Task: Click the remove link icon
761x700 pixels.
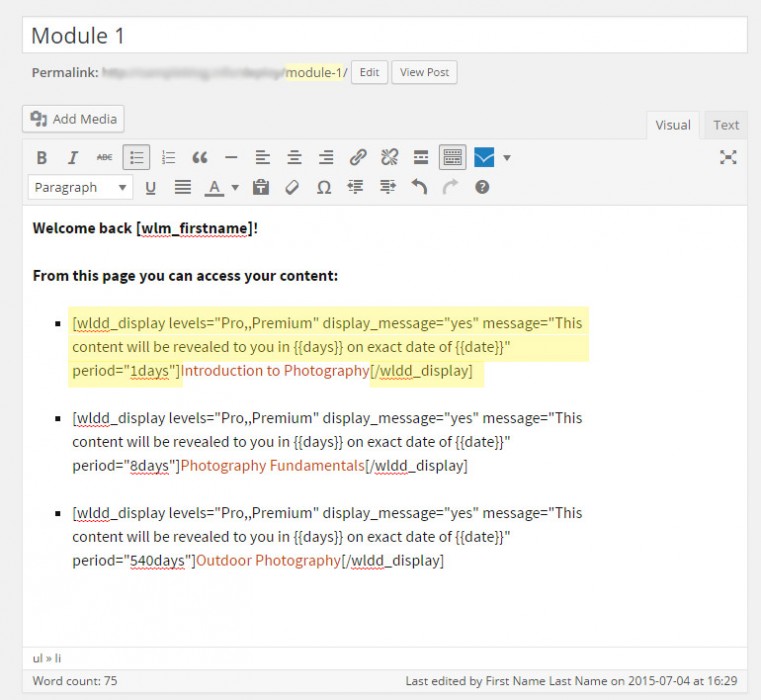Action: (389, 158)
